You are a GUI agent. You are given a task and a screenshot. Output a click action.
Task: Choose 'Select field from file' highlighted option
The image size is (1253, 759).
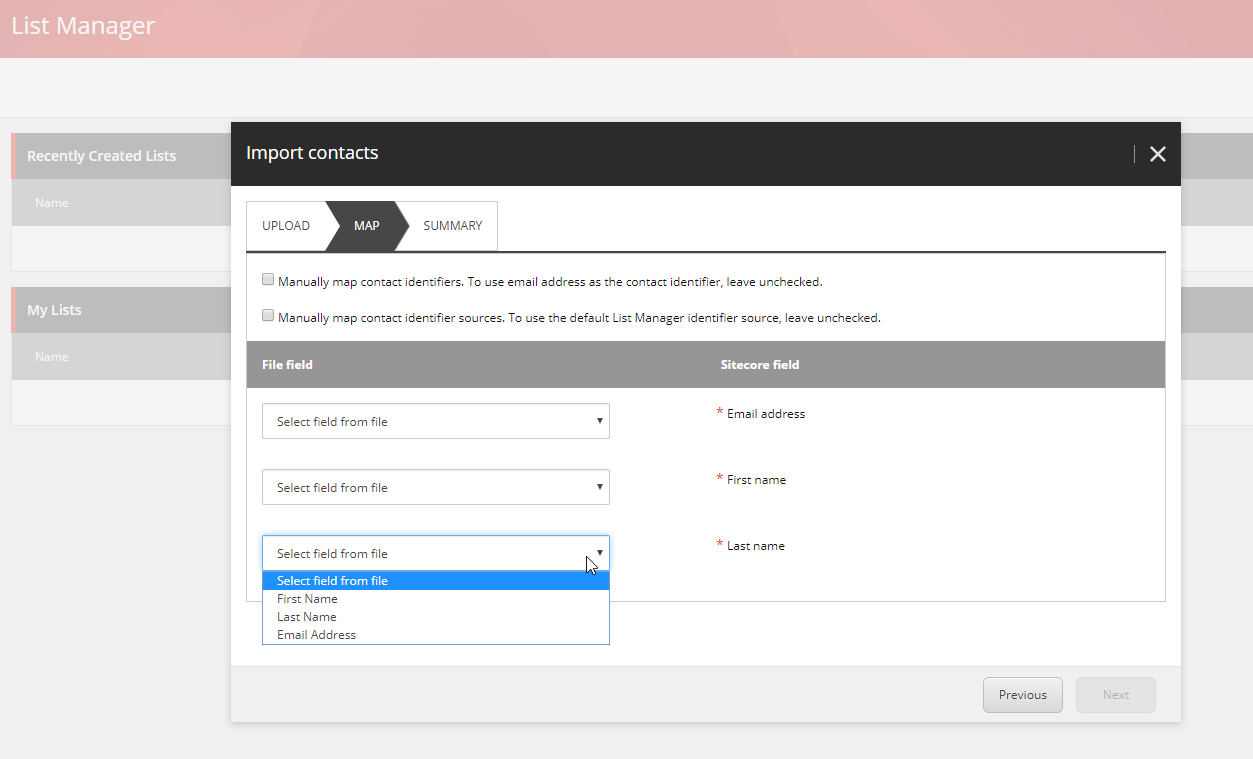(436, 581)
